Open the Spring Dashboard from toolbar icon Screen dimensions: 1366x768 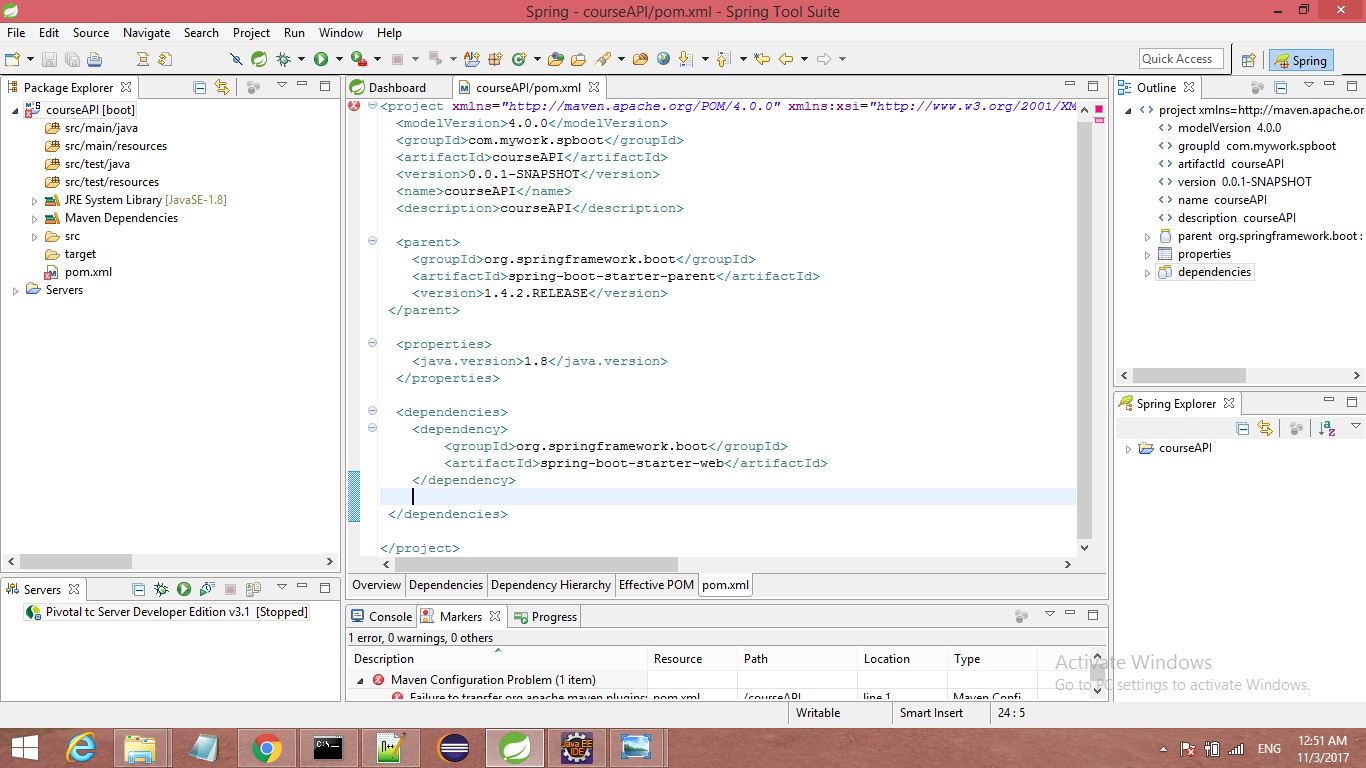coord(259,59)
